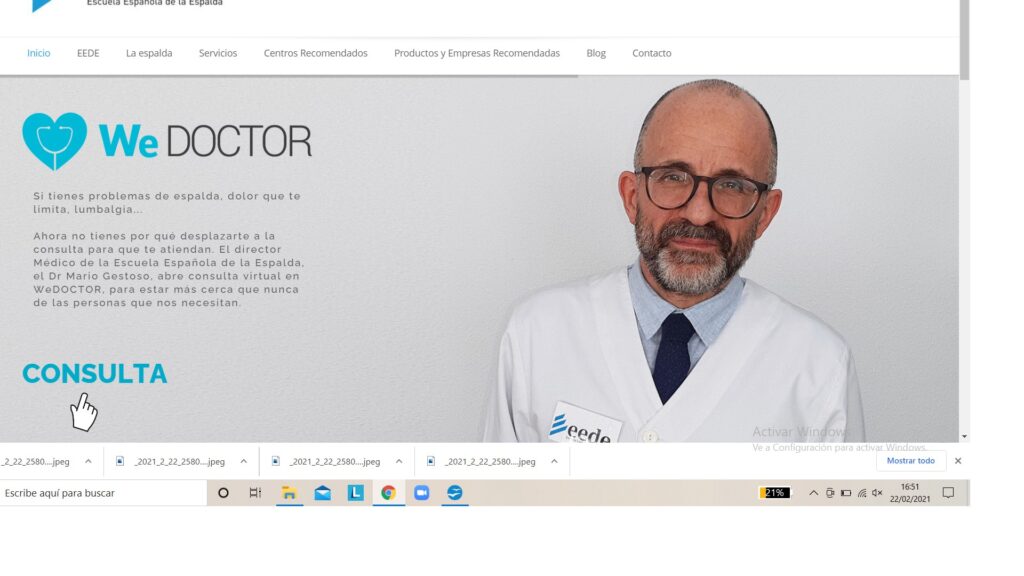Click the CONSULTA link
Screen dimensions: 1024x576
(x=95, y=374)
